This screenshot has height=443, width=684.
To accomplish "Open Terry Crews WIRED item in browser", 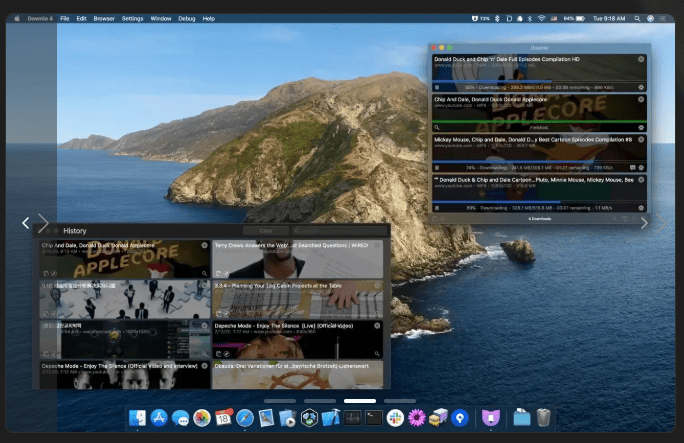I will coord(226,273).
